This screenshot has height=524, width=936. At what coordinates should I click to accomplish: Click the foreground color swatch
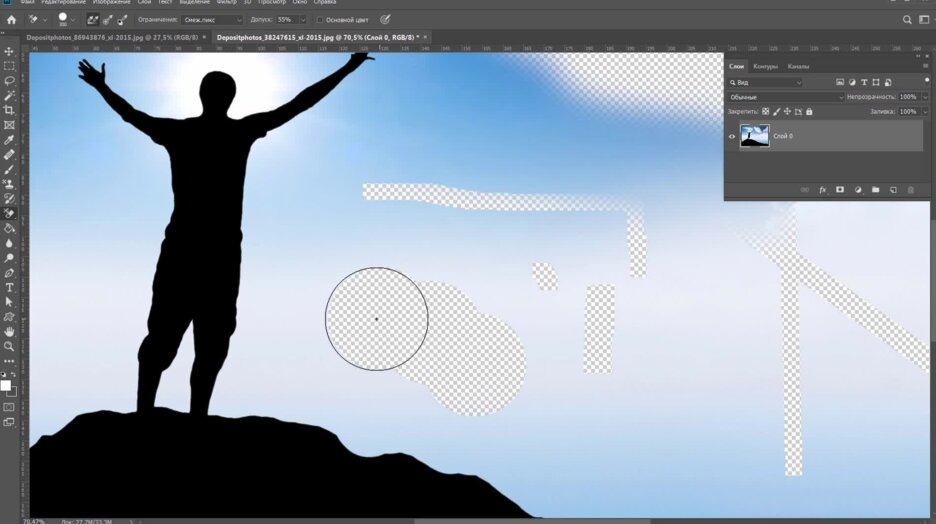point(5,385)
